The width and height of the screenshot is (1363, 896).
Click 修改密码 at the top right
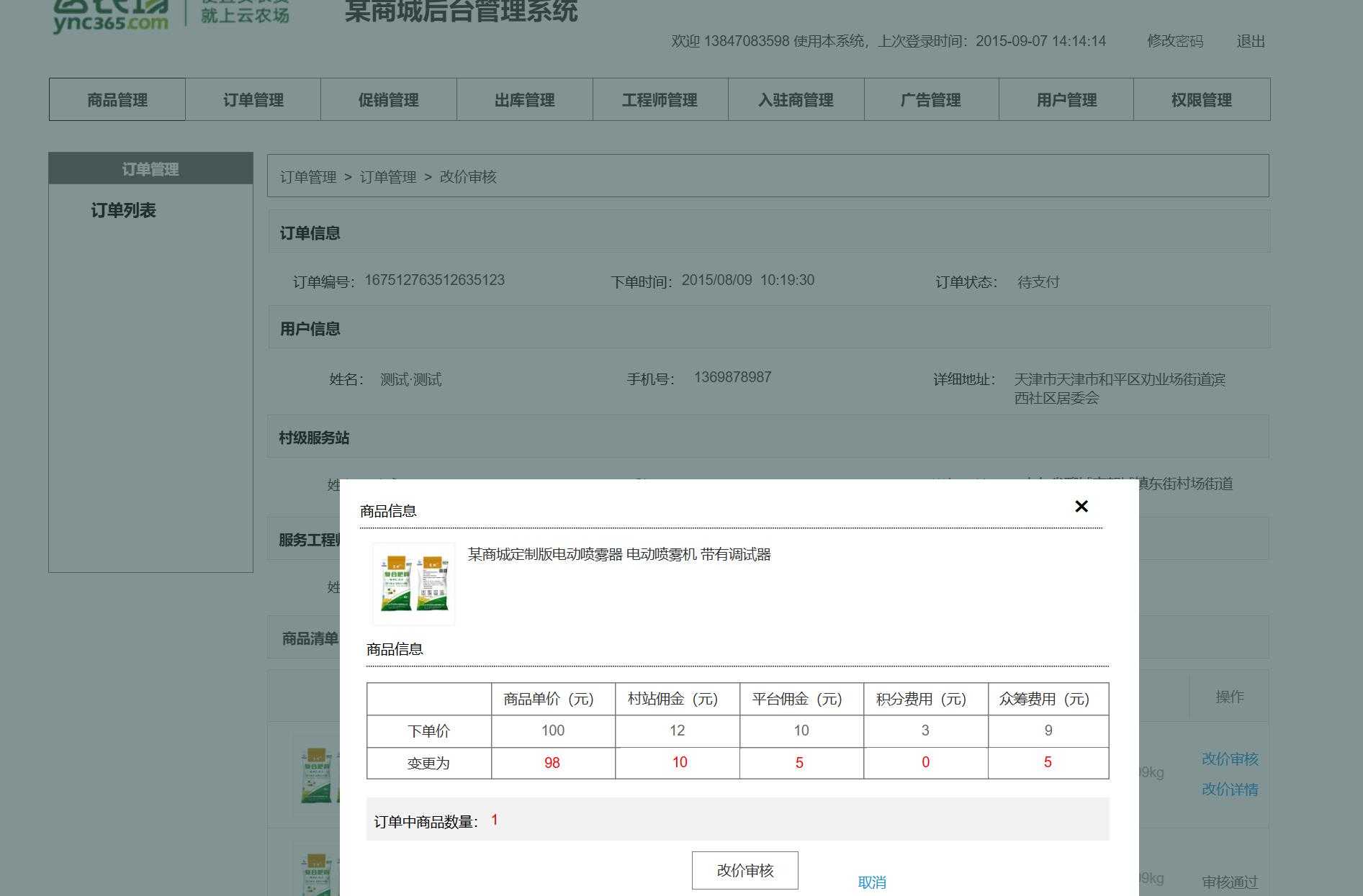coord(1174,41)
